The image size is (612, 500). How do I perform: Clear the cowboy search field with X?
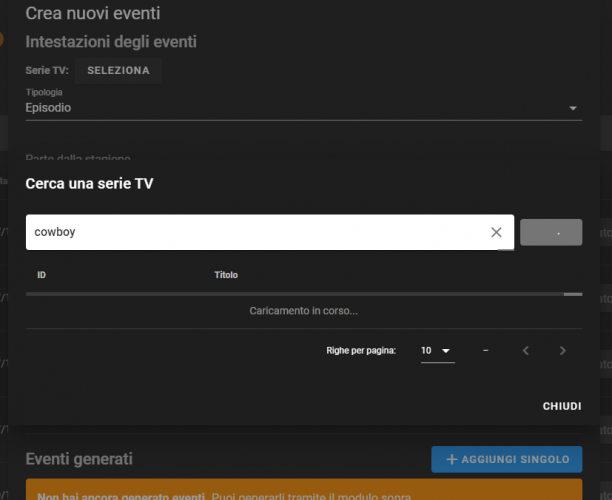(x=496, y=232)
